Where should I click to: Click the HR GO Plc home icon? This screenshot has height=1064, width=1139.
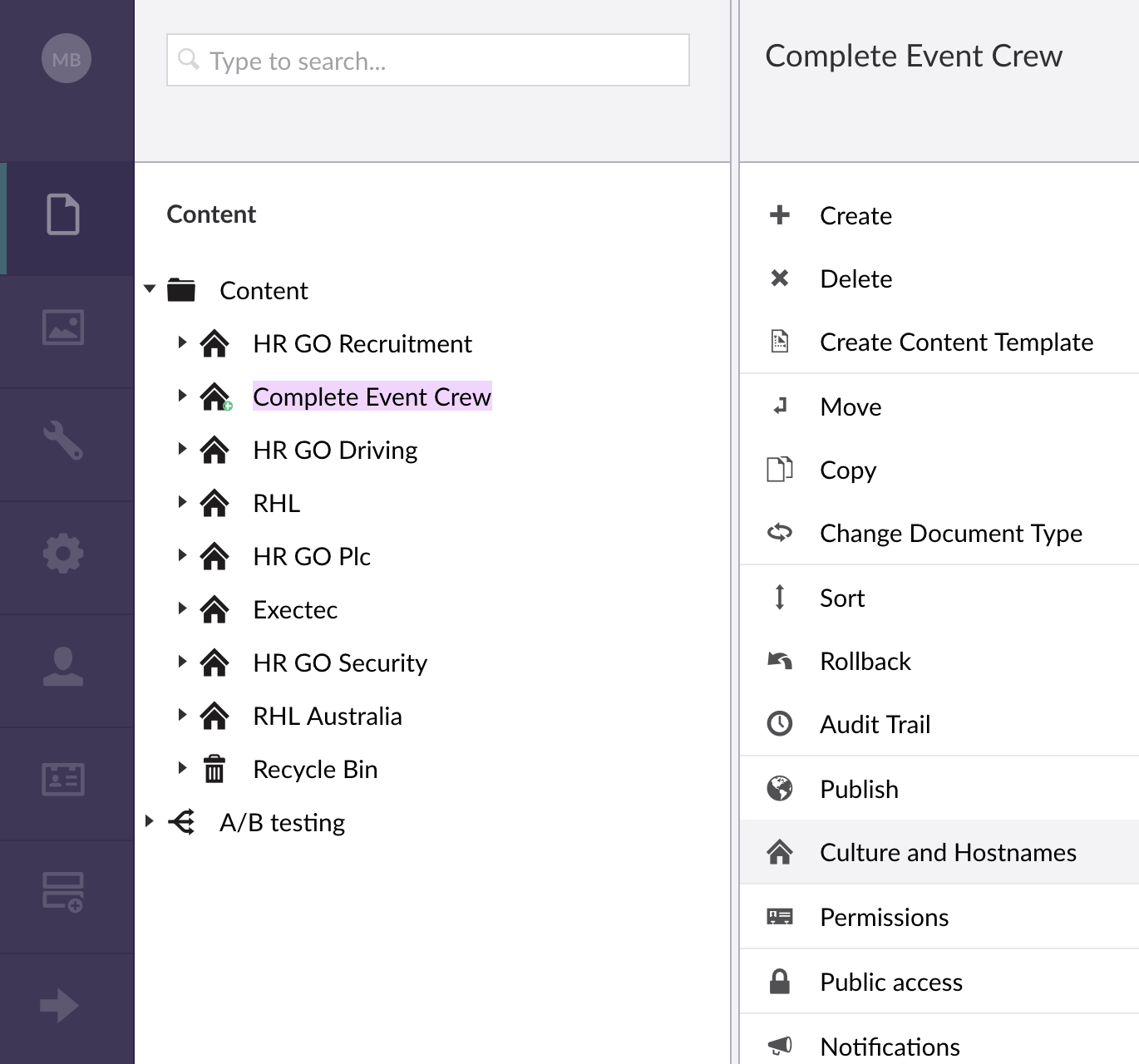click(x=214, y=556)
